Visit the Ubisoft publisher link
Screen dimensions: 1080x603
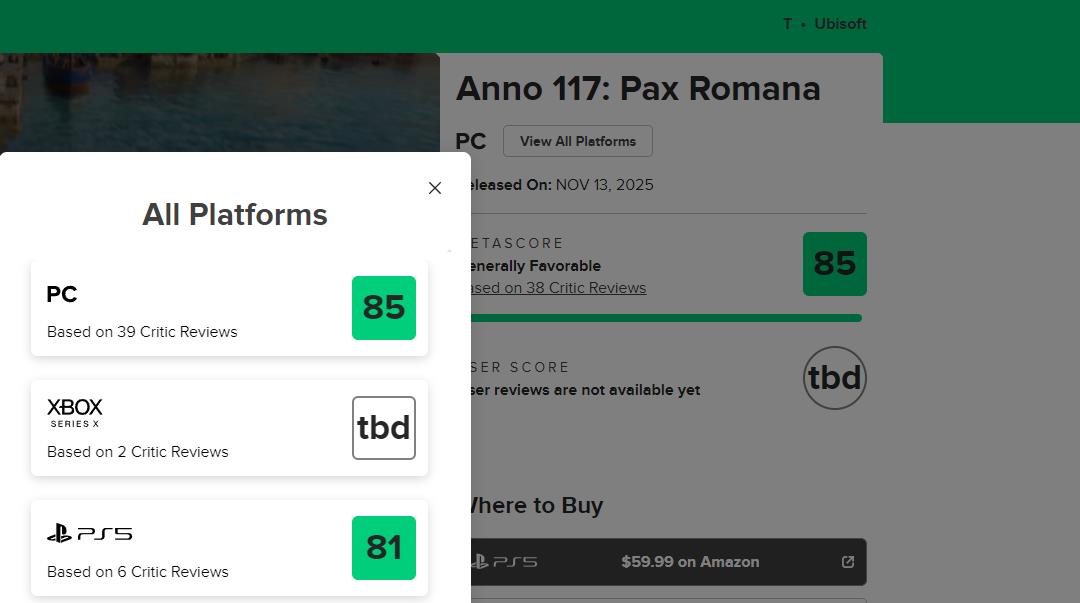(840, 24)
